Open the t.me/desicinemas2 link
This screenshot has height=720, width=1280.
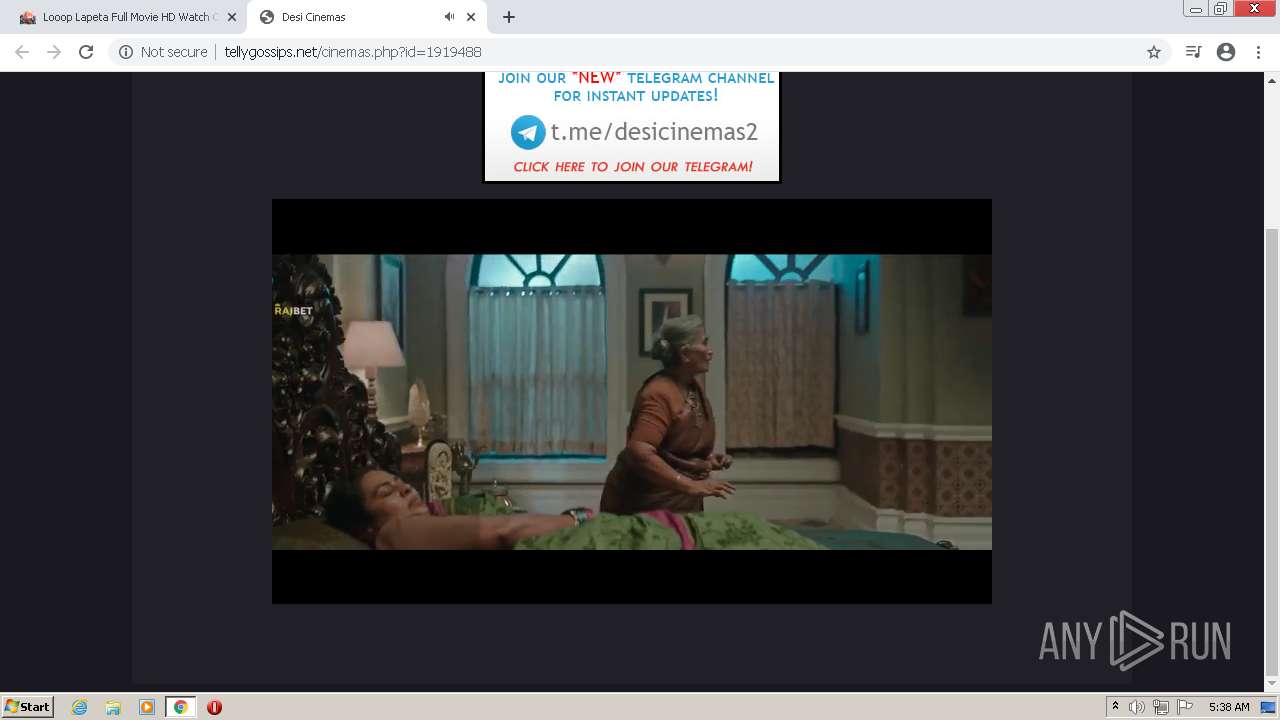click(654, 132)
